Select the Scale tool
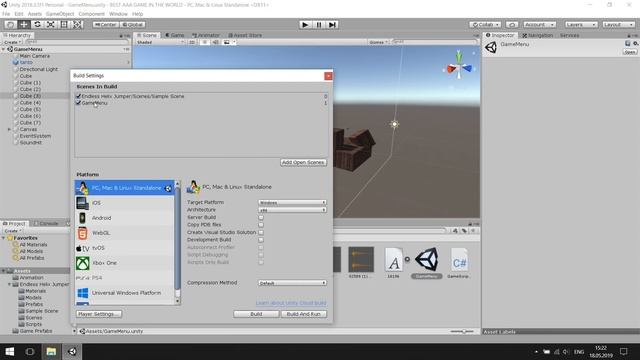Image resolution: width=640 pixels, height=360 pixels. coord(51,24)
